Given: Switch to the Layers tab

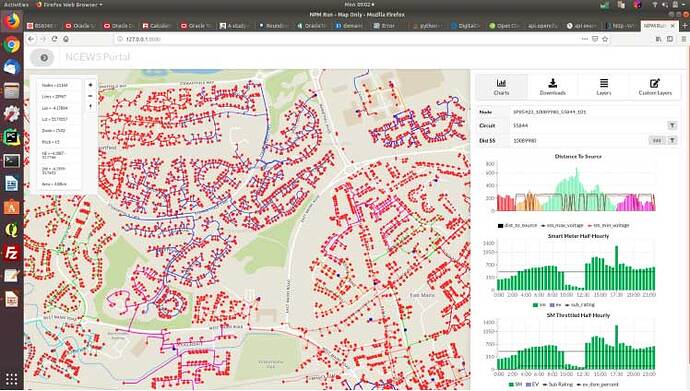Looking at the screenshot, I should click(x=604, y=87).
